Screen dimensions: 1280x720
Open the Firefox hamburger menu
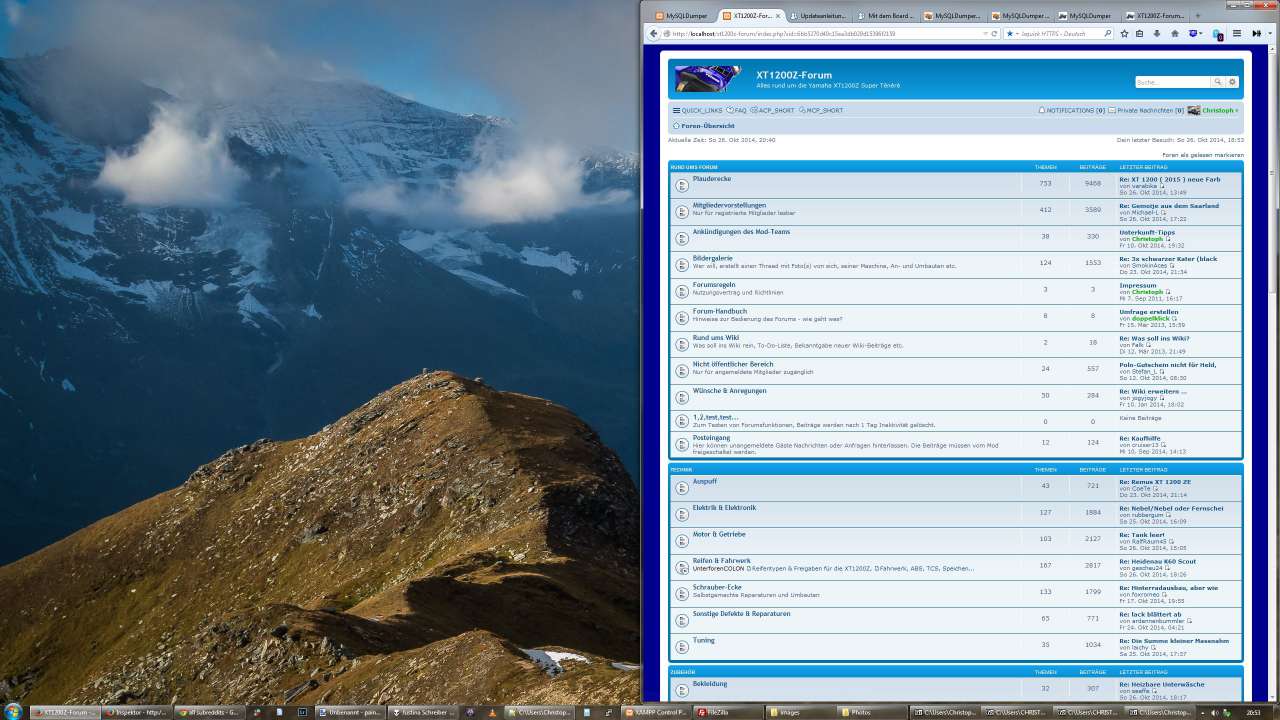1237,33
